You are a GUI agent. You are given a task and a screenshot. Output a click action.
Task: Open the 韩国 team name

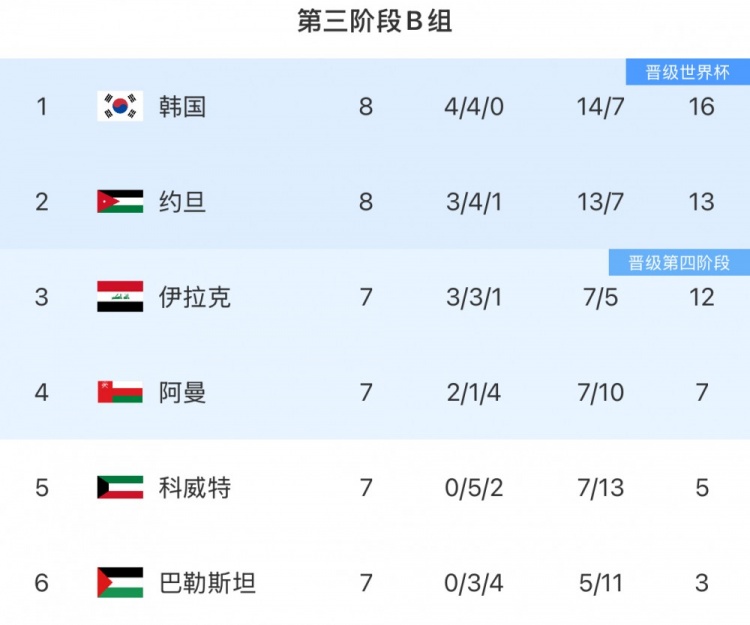tap(182, 106)
